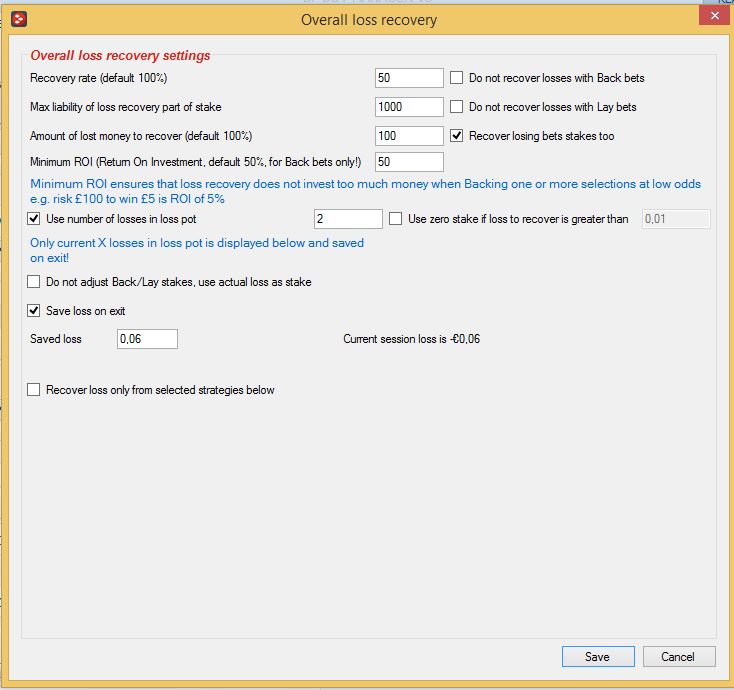Tick Recover loss only from selected strategies
This screenshot has width=734, height=690.
tap(34, 390)
